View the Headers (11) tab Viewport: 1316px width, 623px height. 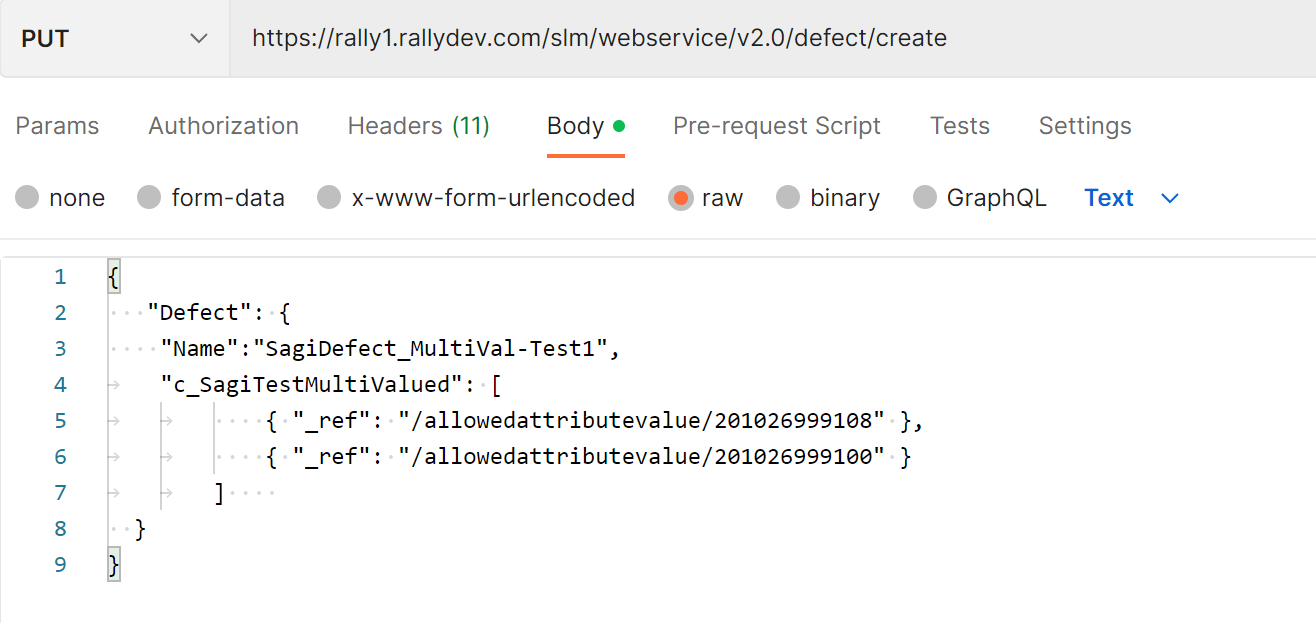point(418,126)
